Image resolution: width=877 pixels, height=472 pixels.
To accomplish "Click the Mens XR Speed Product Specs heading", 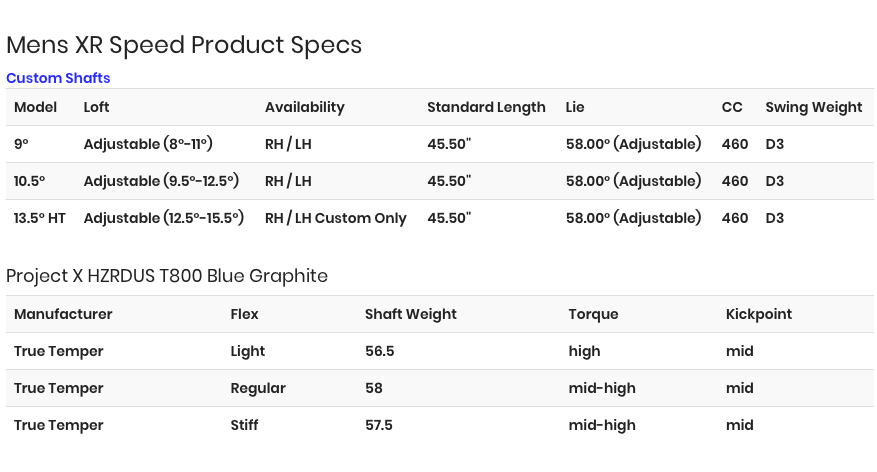I will (184, 45).
